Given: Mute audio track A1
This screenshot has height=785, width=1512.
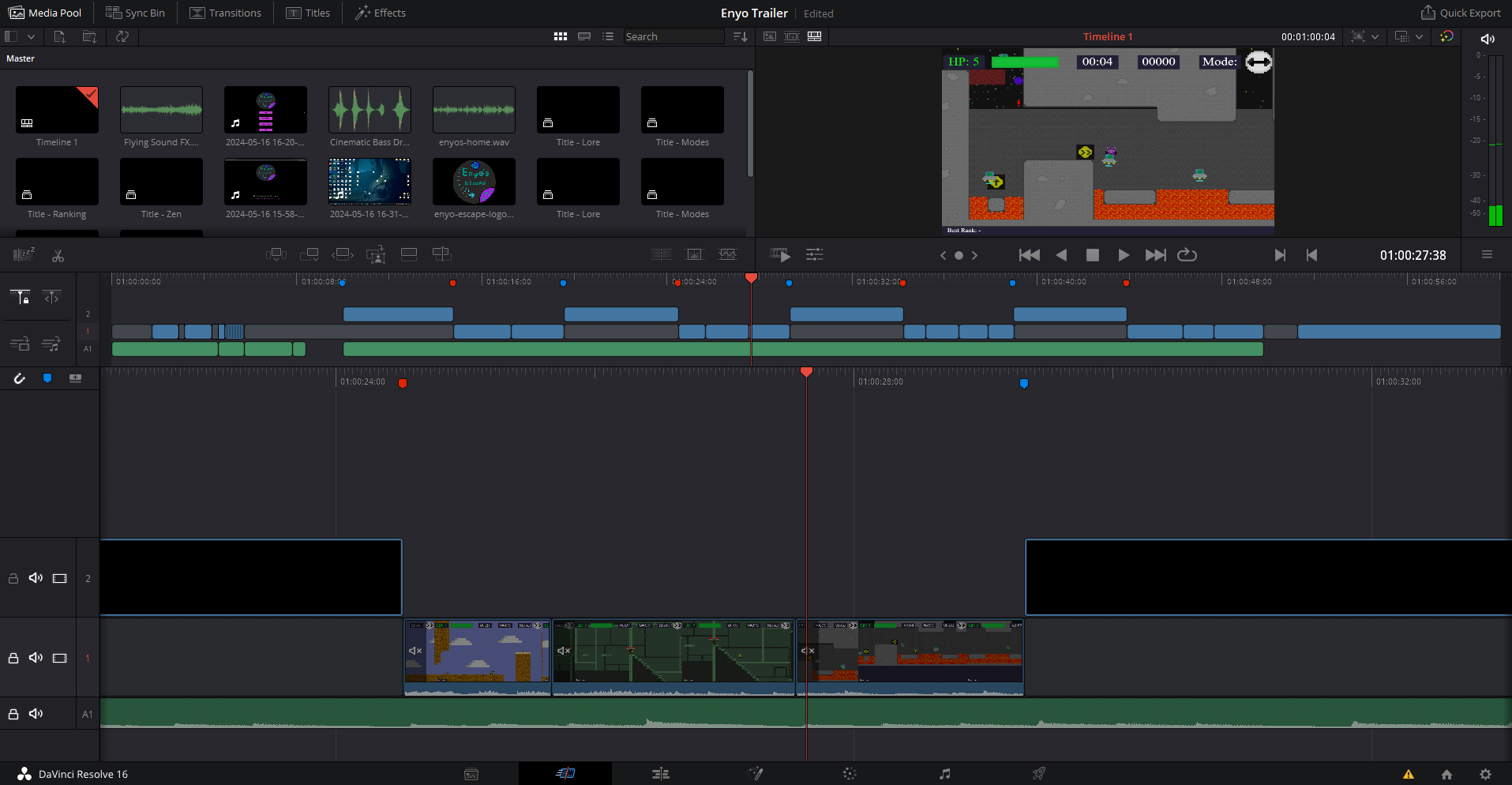Looking at the screenshot, I should click(x=36, y=714).
